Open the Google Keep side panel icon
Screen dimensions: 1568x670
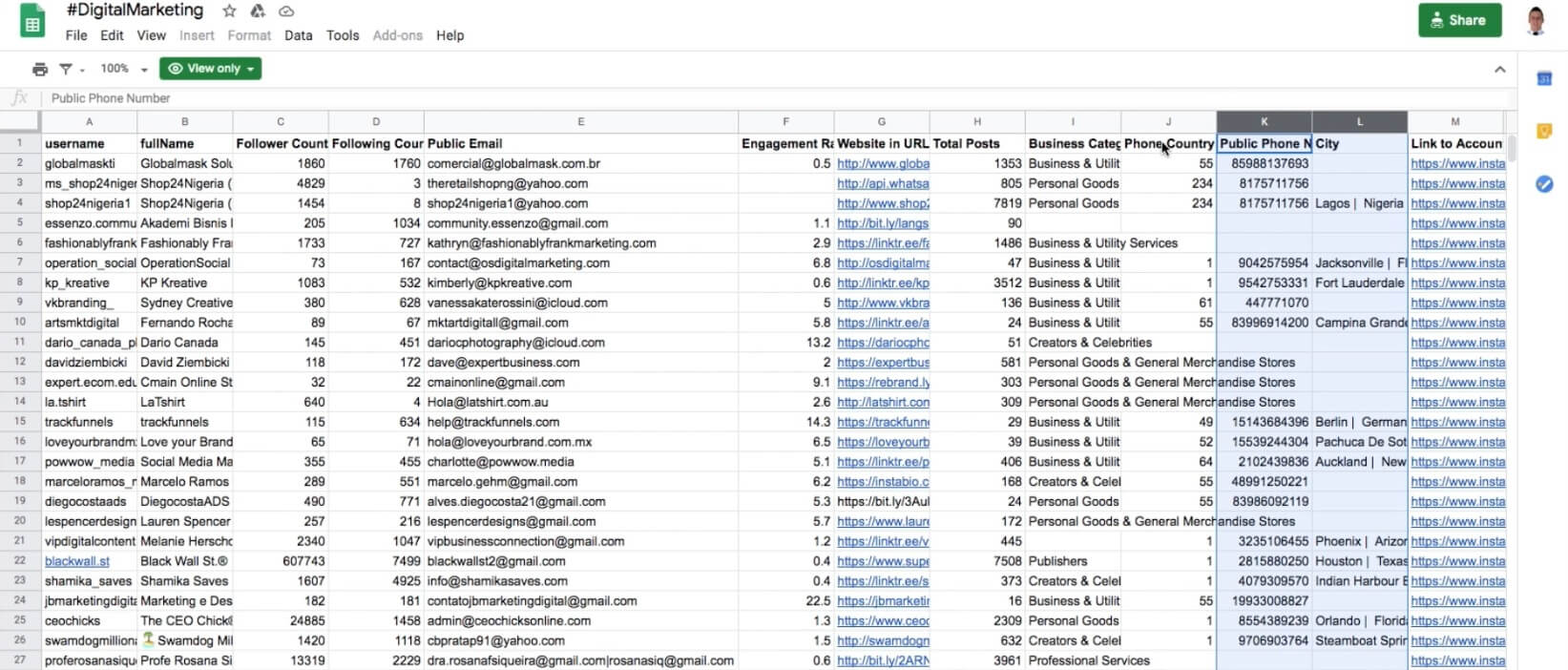tap(1544, 131)
